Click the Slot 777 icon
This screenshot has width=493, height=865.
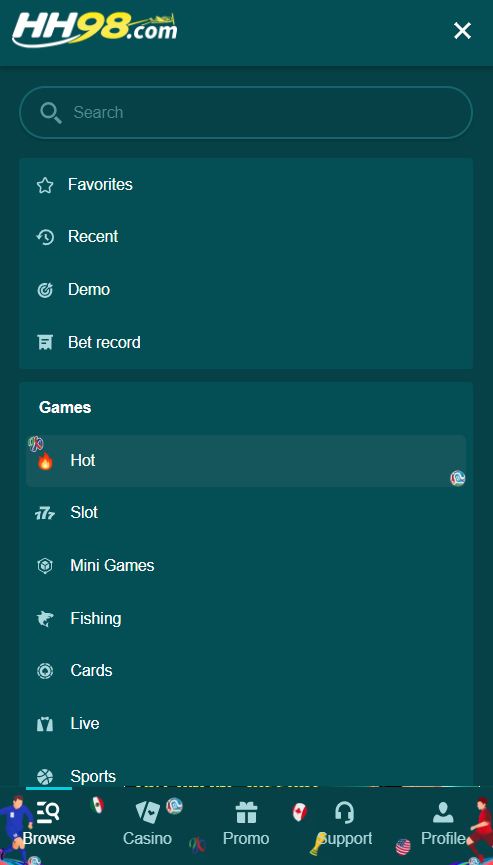click(45, 514)
